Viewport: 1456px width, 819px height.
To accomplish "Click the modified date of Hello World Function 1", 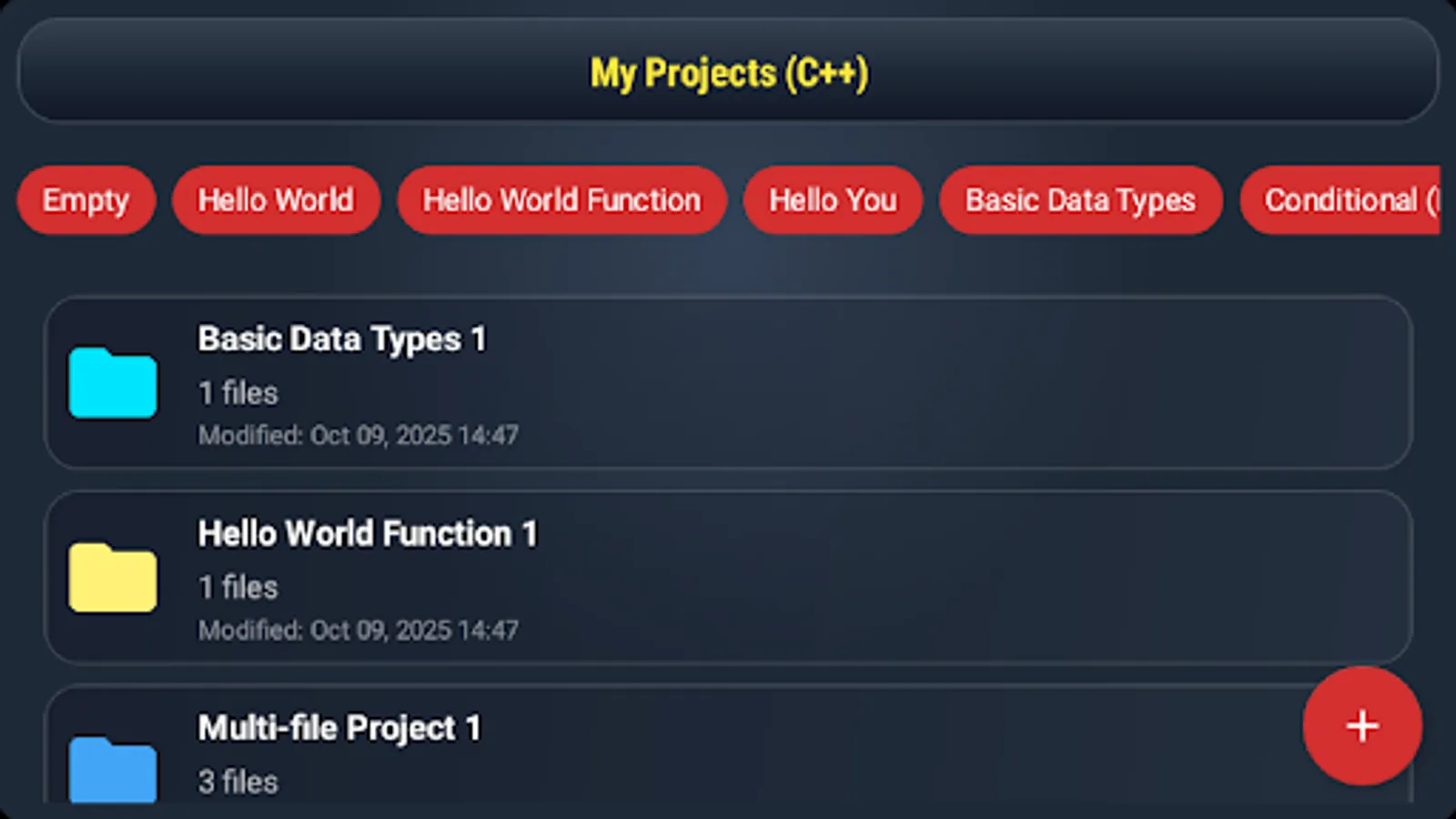I will coord(359,630).
